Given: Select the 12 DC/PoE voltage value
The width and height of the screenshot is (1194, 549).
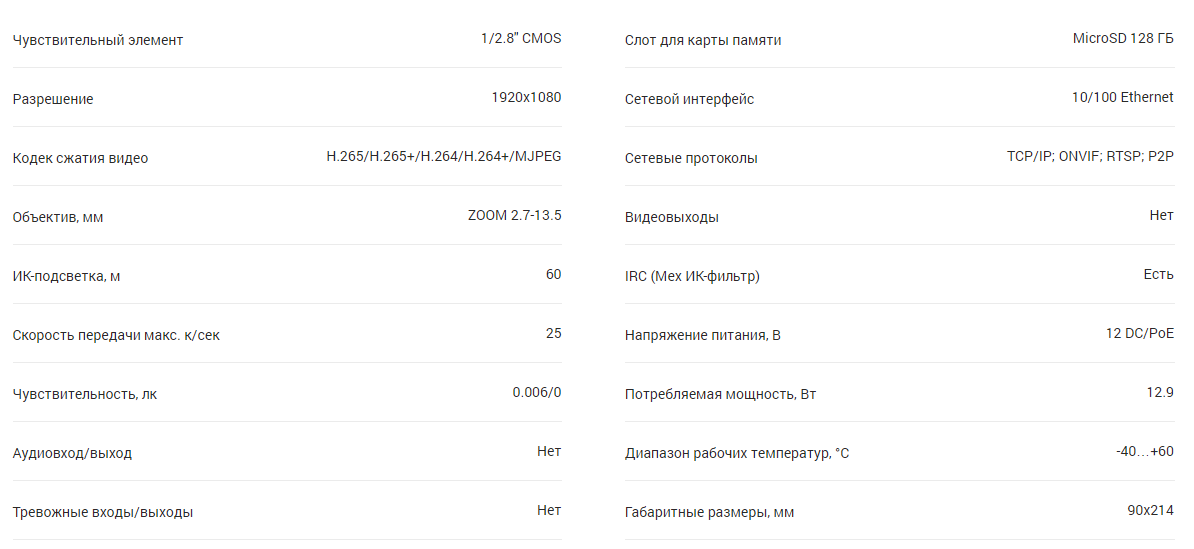Looking at the screenshot, I should [1139, 334].
